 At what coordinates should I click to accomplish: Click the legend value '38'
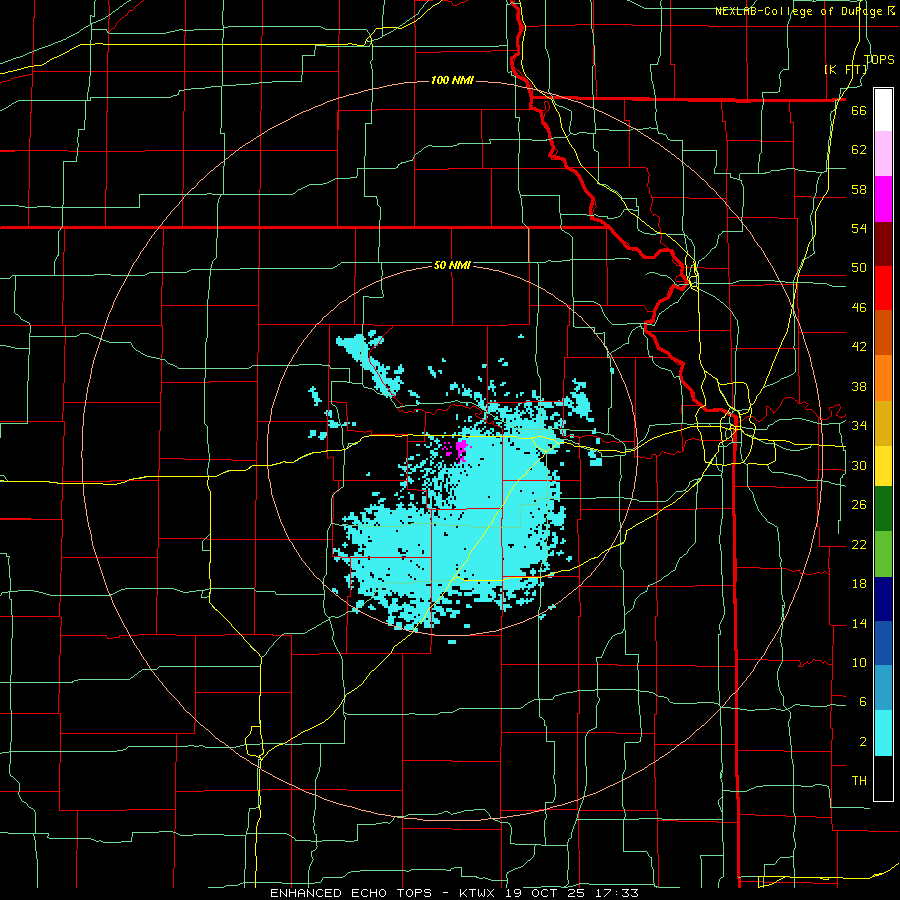point(859,386)
